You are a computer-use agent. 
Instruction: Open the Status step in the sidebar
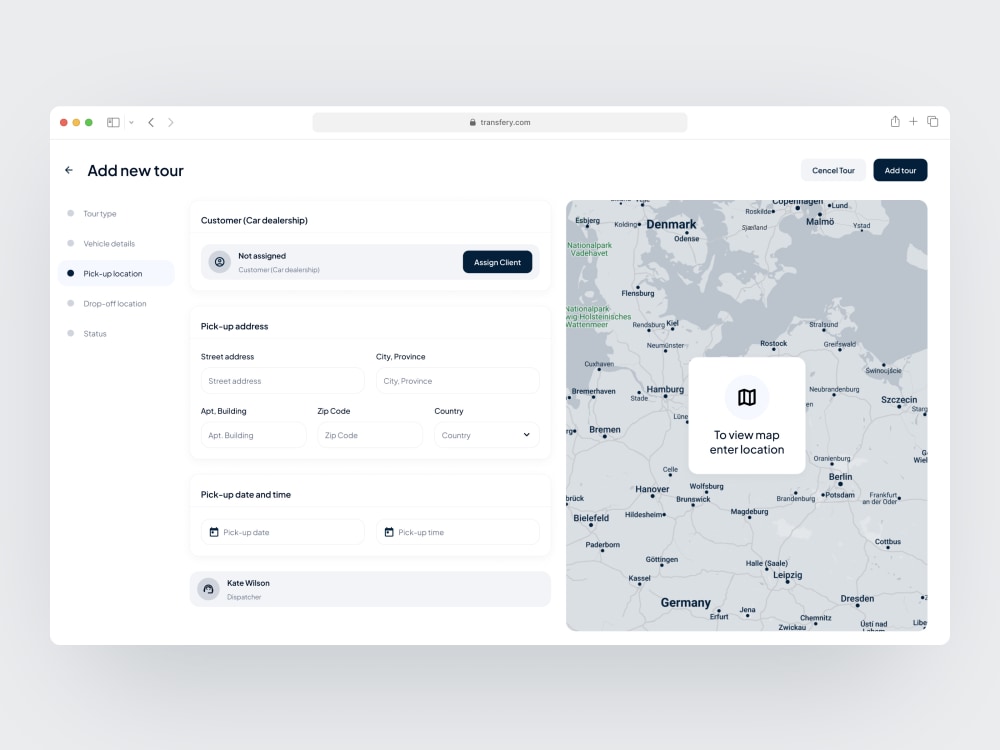click(x=69, y=333)
